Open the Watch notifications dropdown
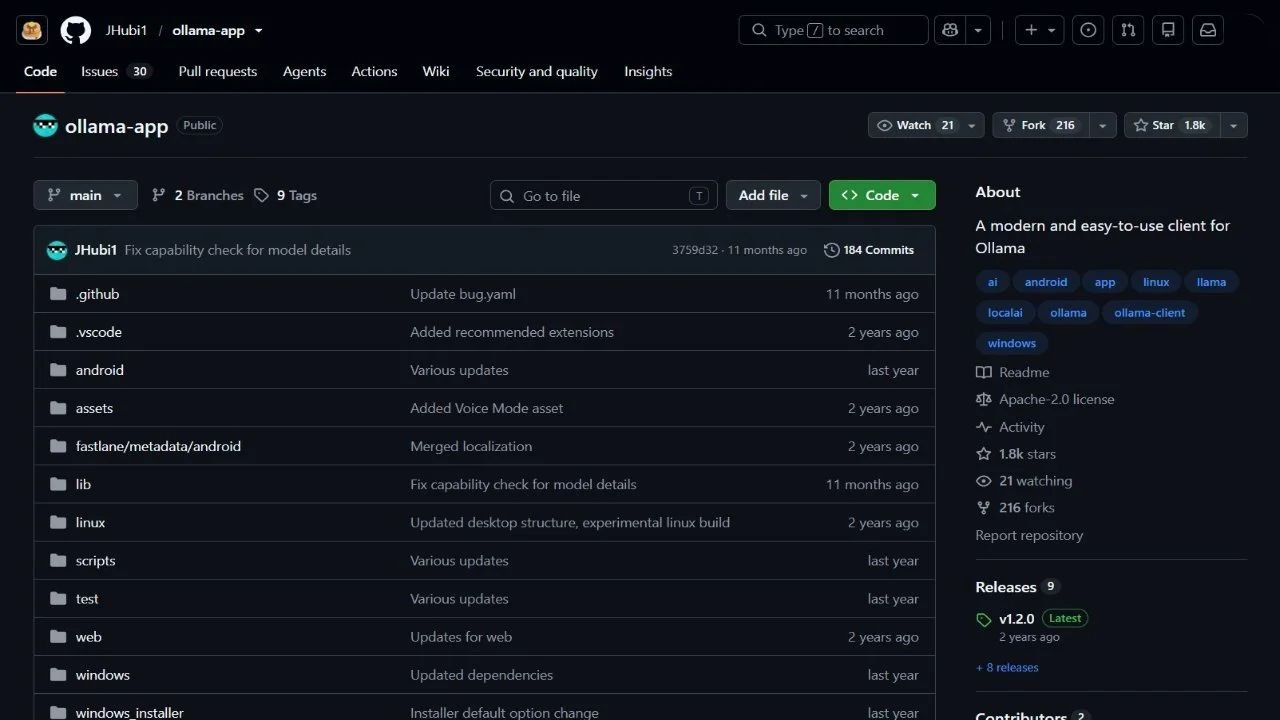The image size is (1280, 720). click(x=926, y=125)
